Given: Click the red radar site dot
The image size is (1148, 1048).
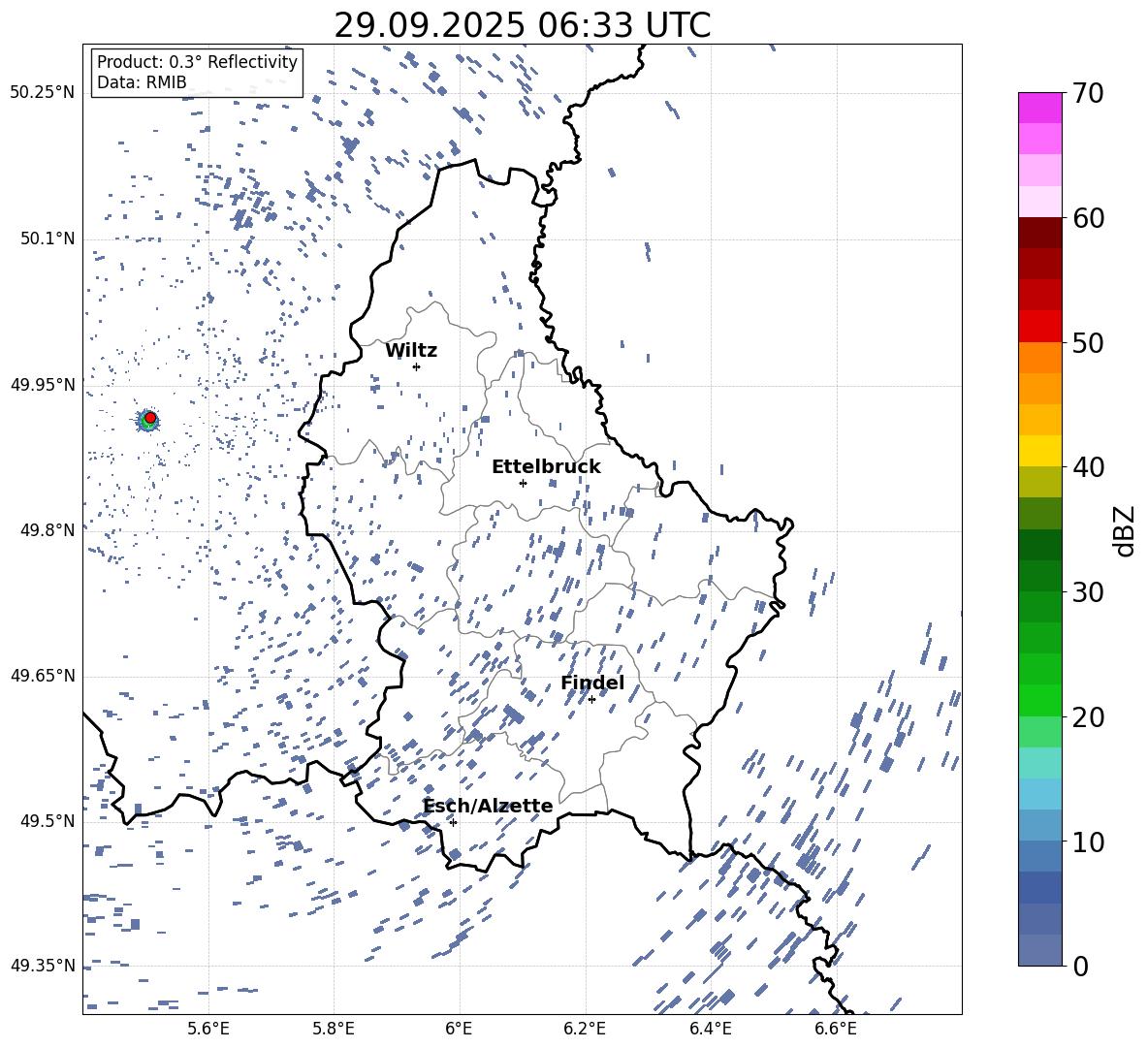Looking at the screenshot, I should click(150, 418).
